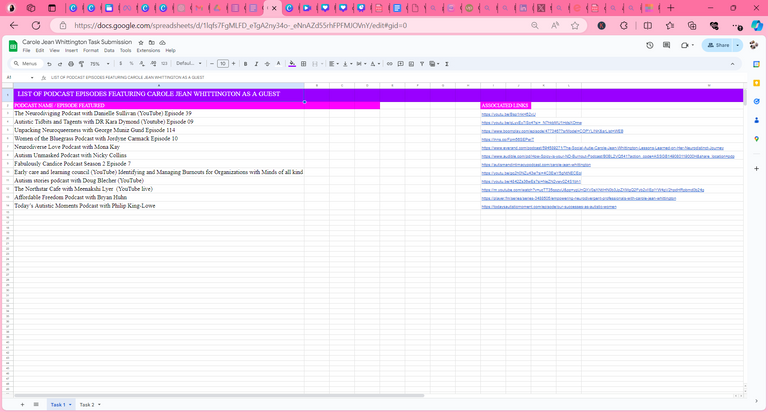Open Google Calendar side panel
Image resolution: width=768 pixels, height=412 pixels.
tap(757, 64)
